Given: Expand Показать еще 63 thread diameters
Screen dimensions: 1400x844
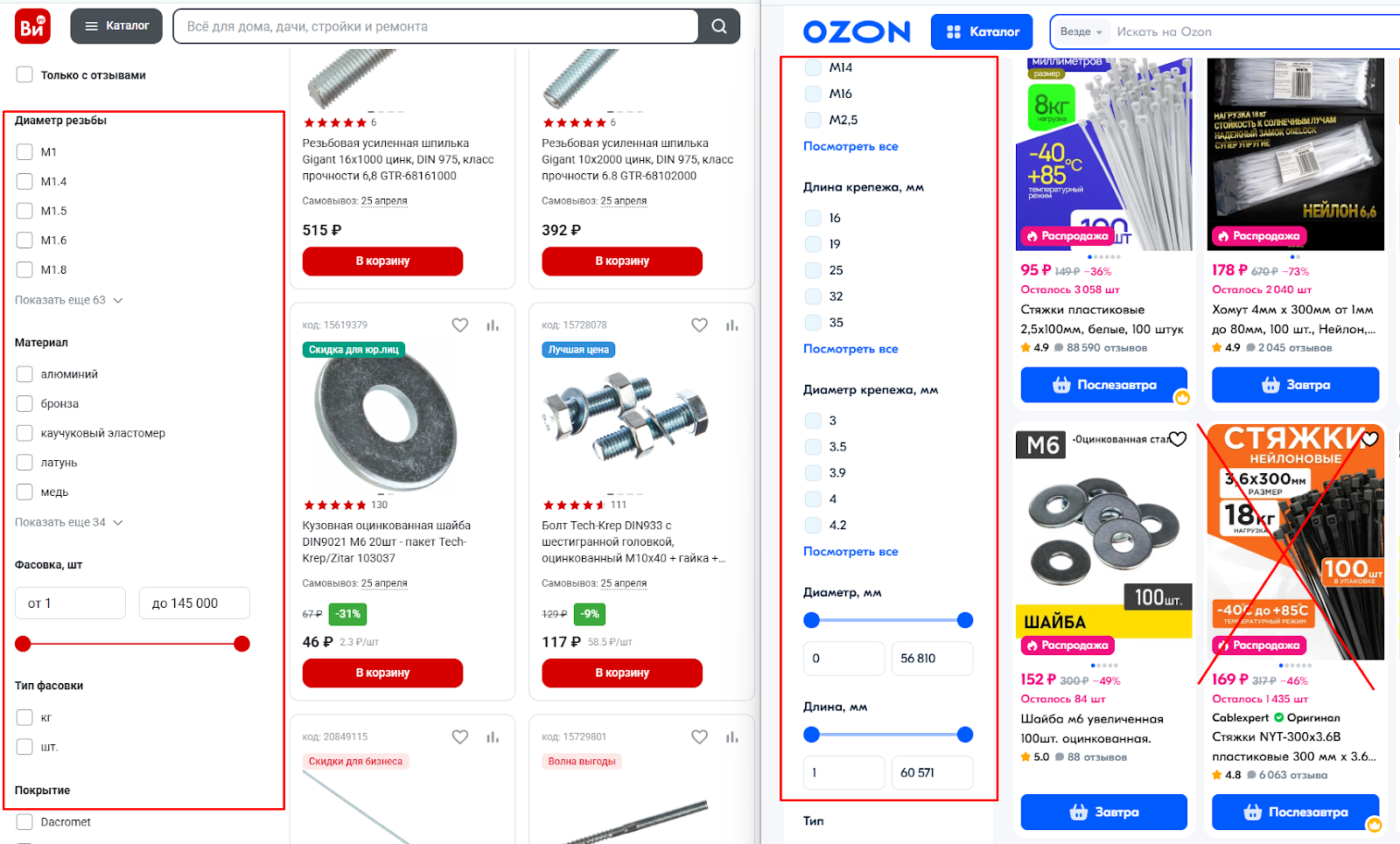Looking at the screenshot, I should pyautogui.click(x=68, y=300).
